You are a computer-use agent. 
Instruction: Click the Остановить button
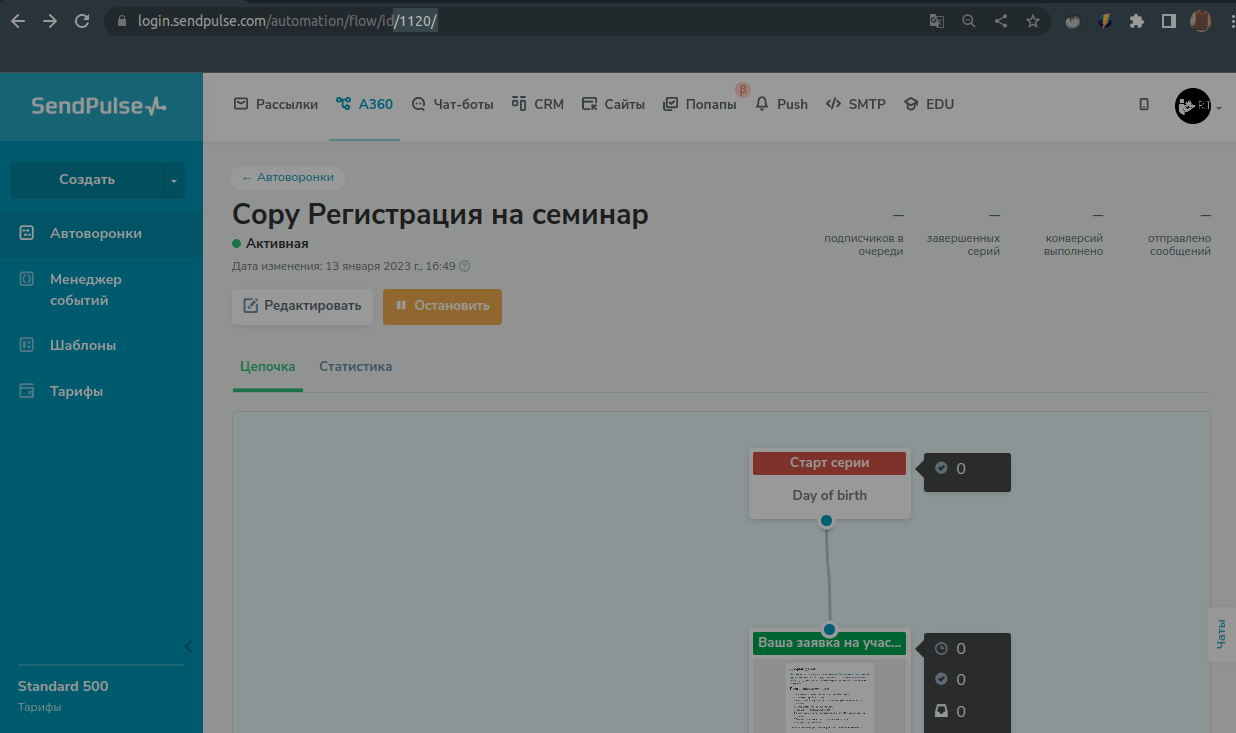click(442, 306)
